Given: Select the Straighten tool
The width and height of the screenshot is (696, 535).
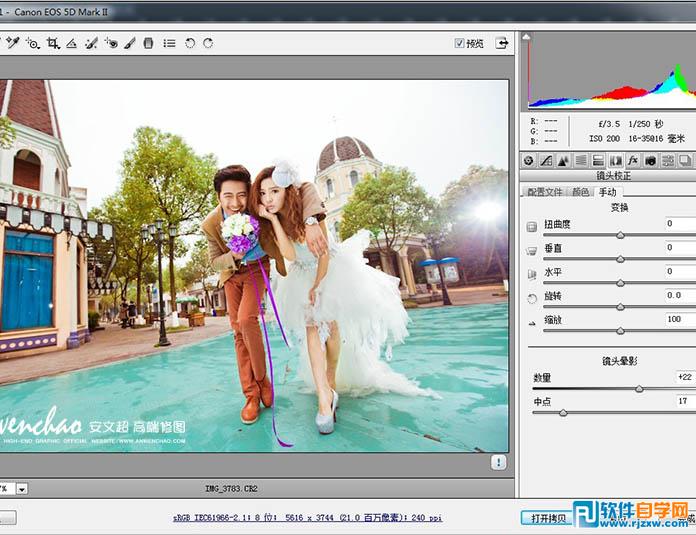Looking at the screenshot, I should 72,43.
